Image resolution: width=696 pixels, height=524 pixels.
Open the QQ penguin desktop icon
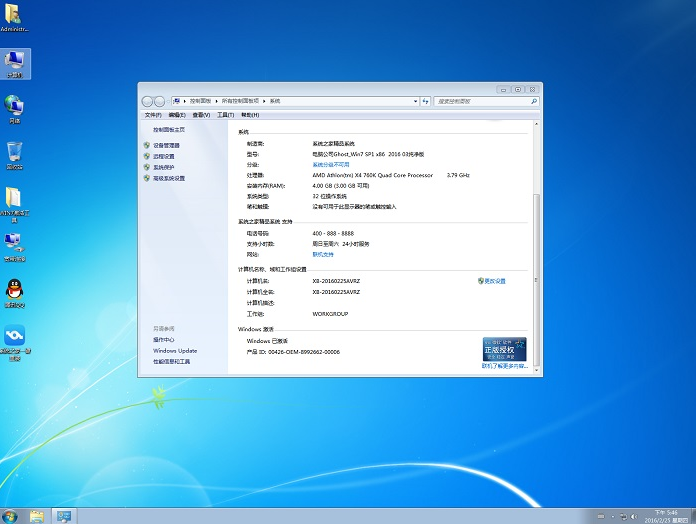15,290
